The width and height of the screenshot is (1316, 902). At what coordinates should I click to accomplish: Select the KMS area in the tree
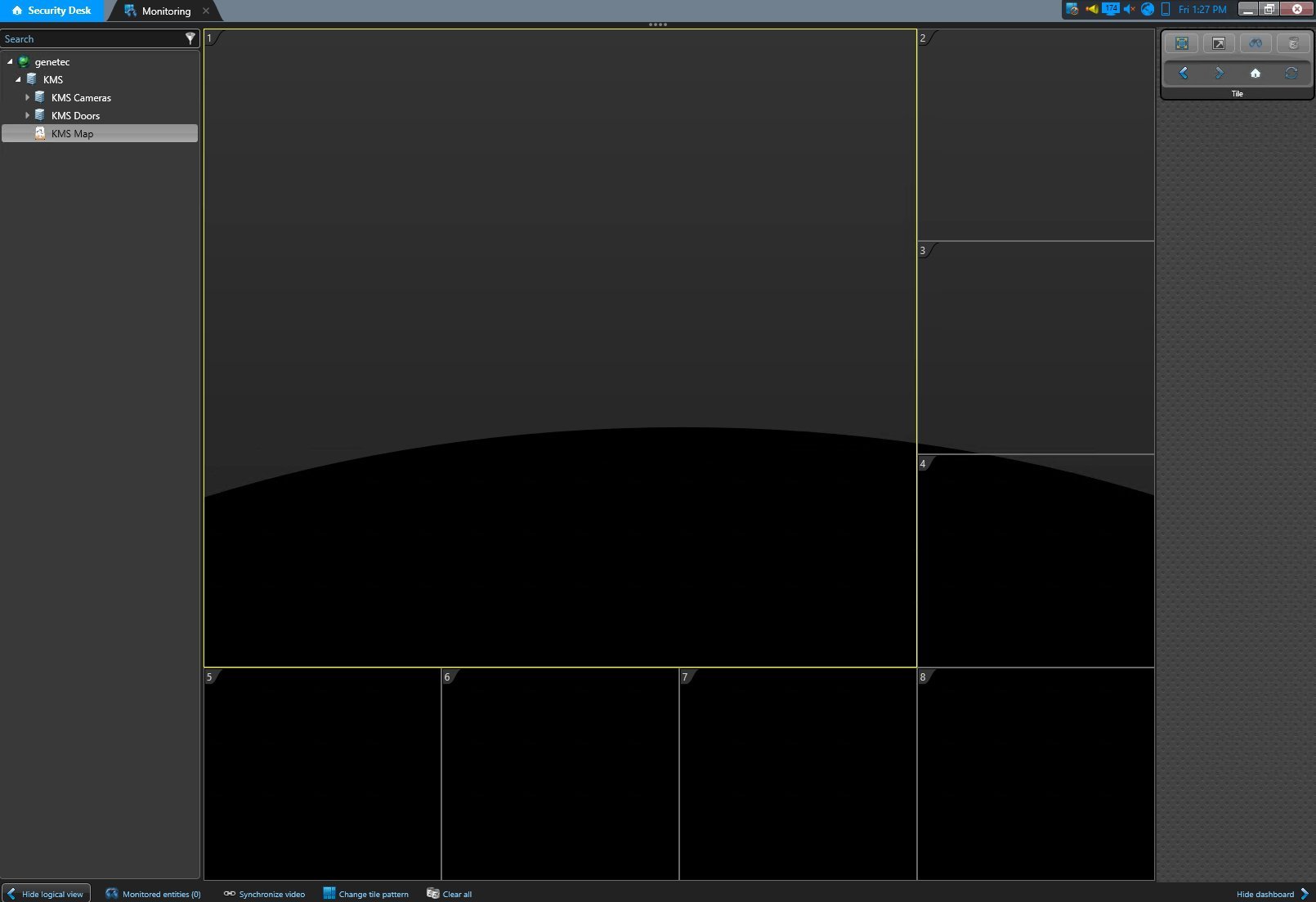pyautogui.click(x=53, y=80)
